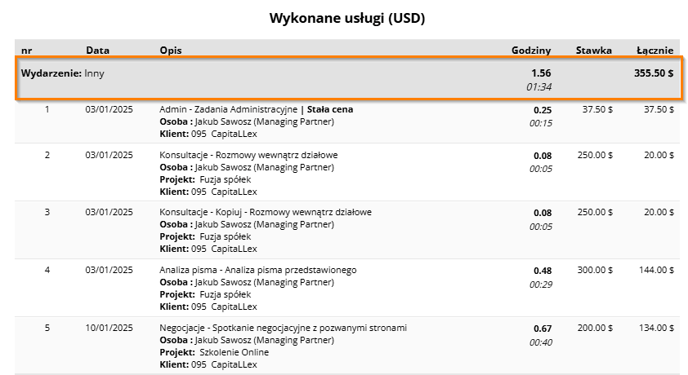Click the 1.56 total hours value
Image resolution: width=688 pixels, height=375 pixels.
tap(541, 73)
